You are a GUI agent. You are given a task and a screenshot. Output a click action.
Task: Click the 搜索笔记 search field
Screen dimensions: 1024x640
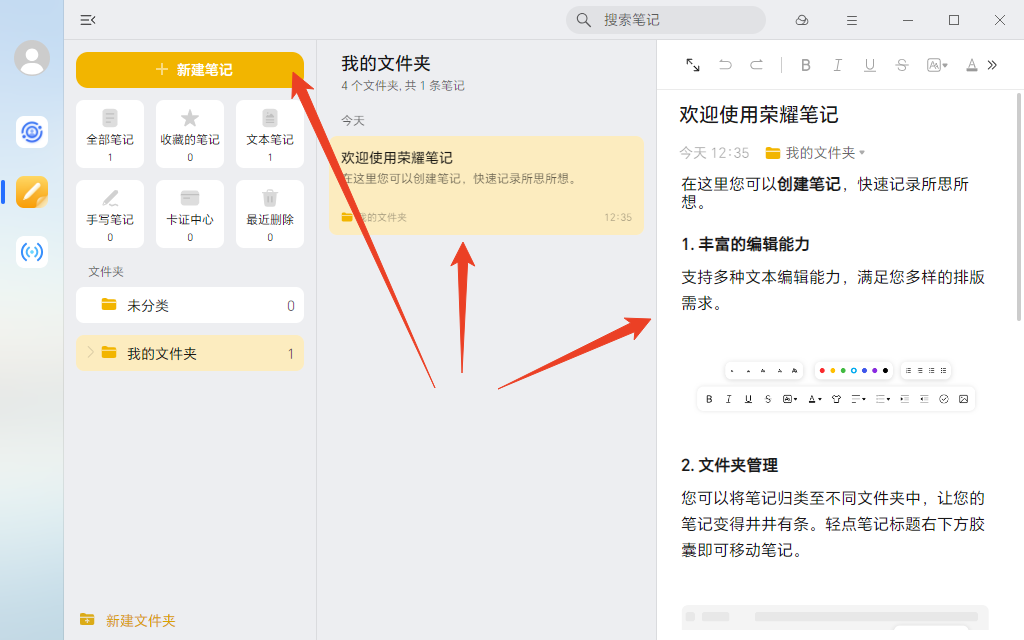click(x=665, y=19)
